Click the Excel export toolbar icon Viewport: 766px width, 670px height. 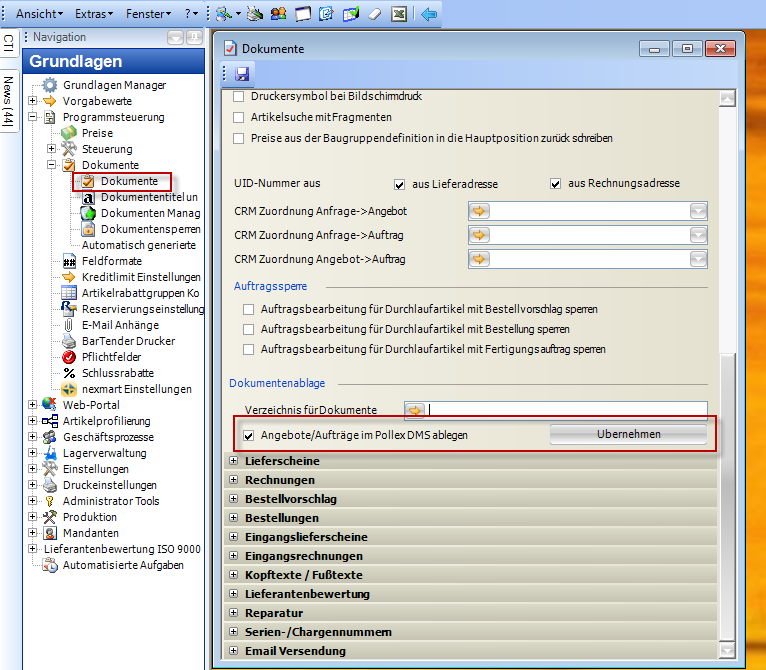(x=399, y=14)
